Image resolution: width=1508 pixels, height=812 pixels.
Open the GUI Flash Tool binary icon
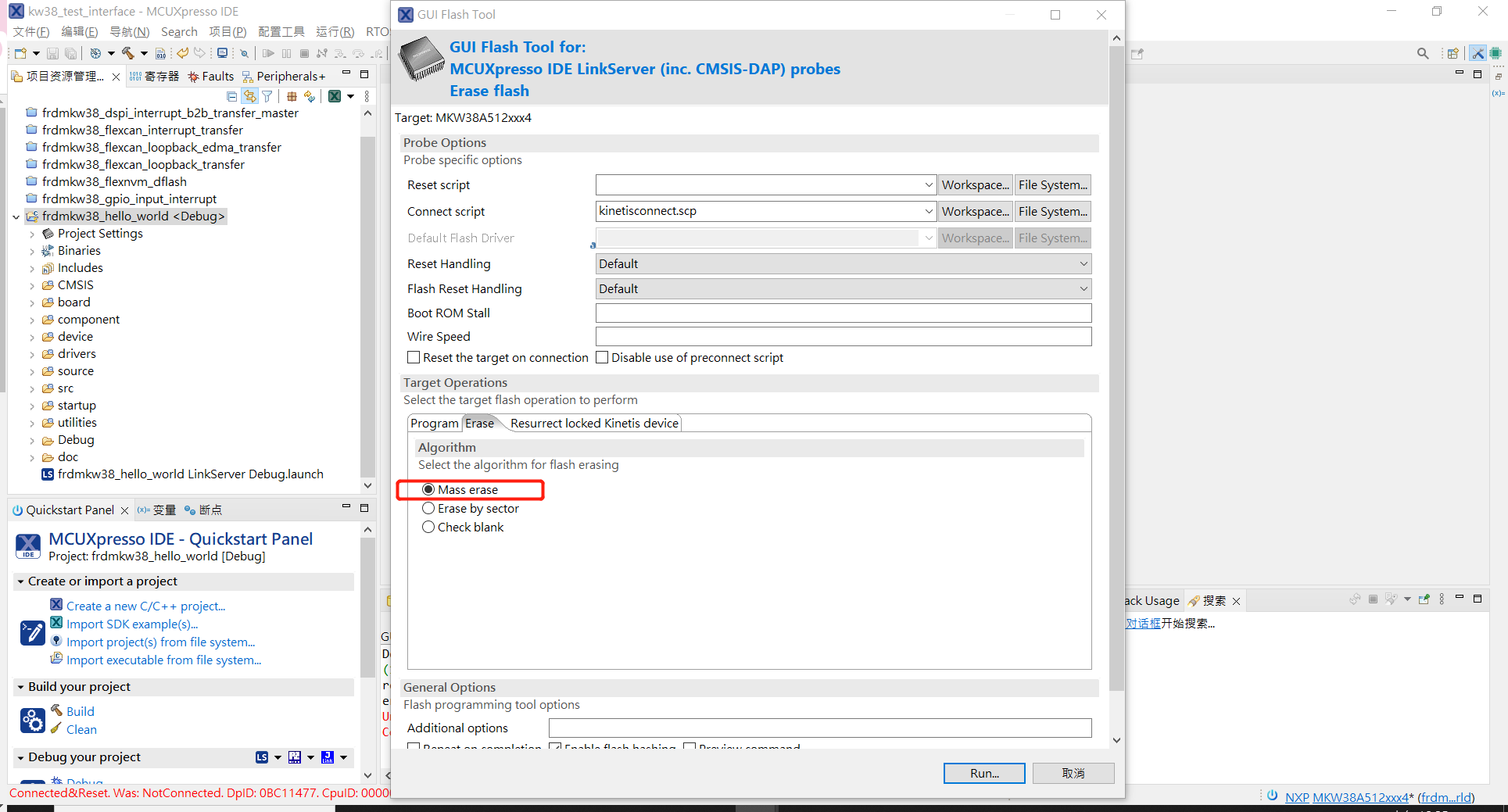click(x=160, y=53)
